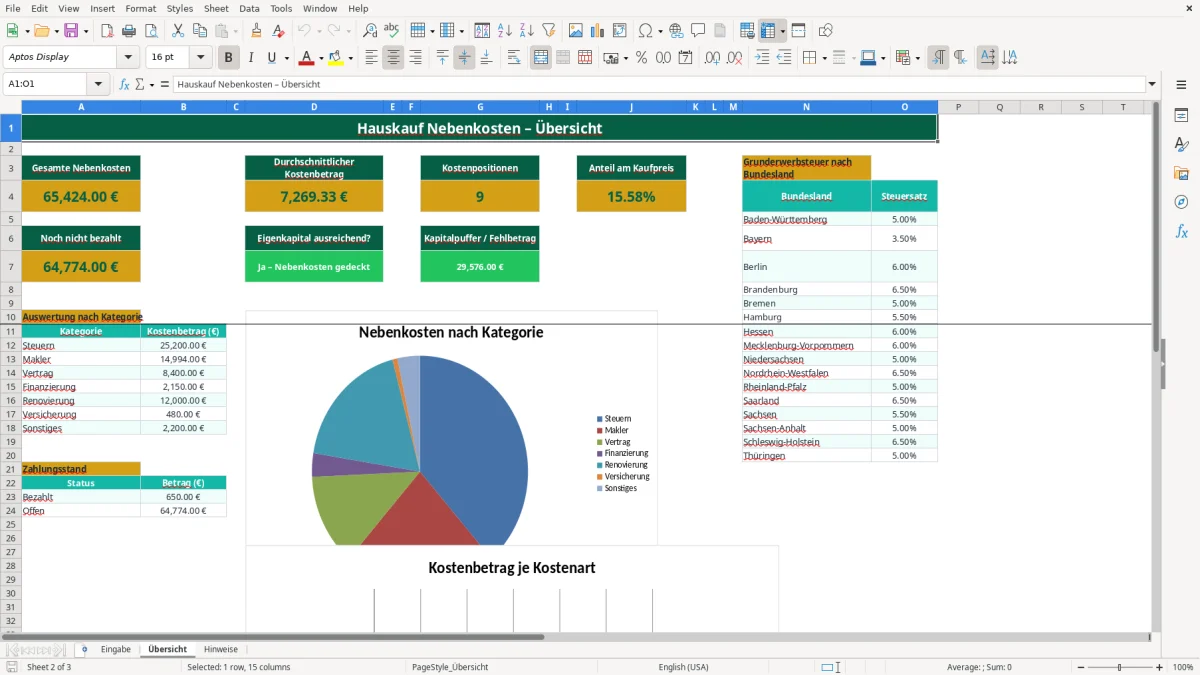Open the Data menu
1200x675 pixels.
(x=249, y=8)
